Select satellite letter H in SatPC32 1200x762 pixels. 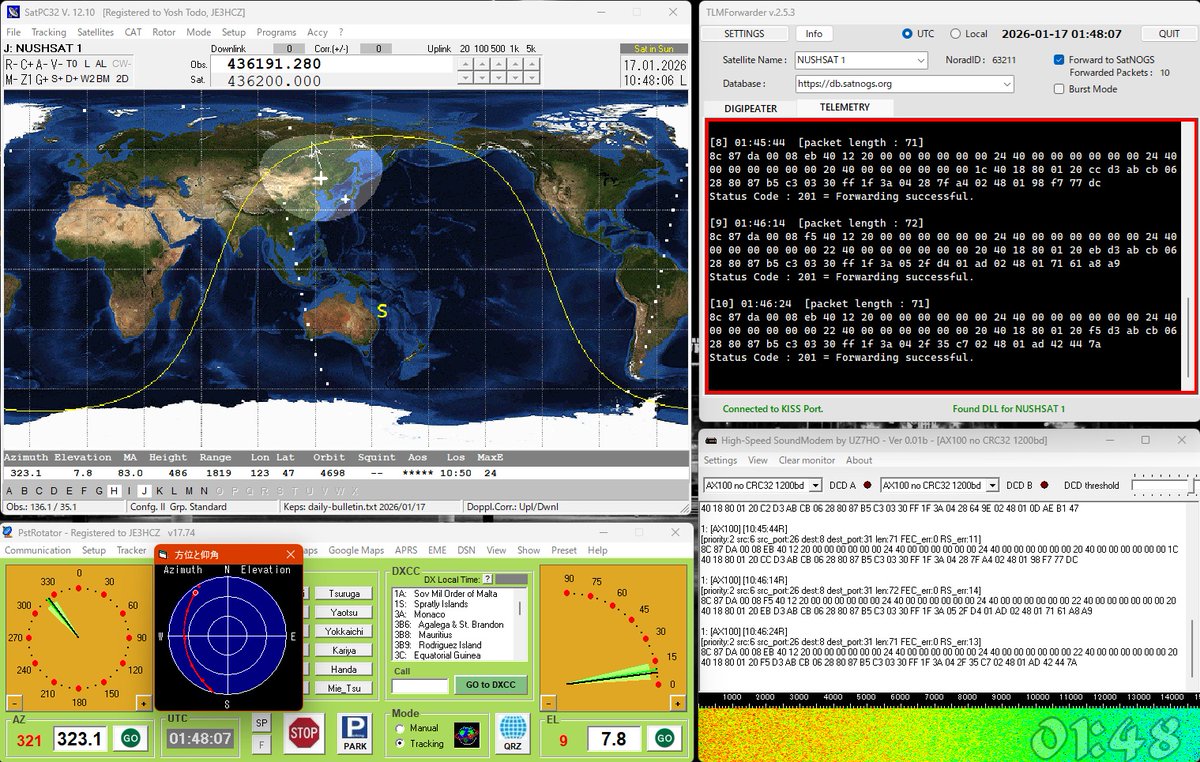pos(114,491)
